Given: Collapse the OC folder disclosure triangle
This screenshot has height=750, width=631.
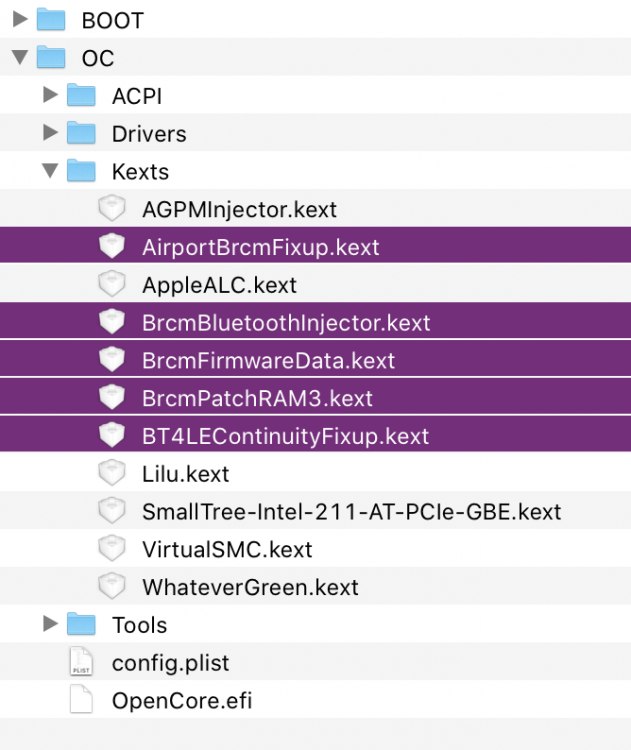Looking at the screenshot, I should coord(20,57).
